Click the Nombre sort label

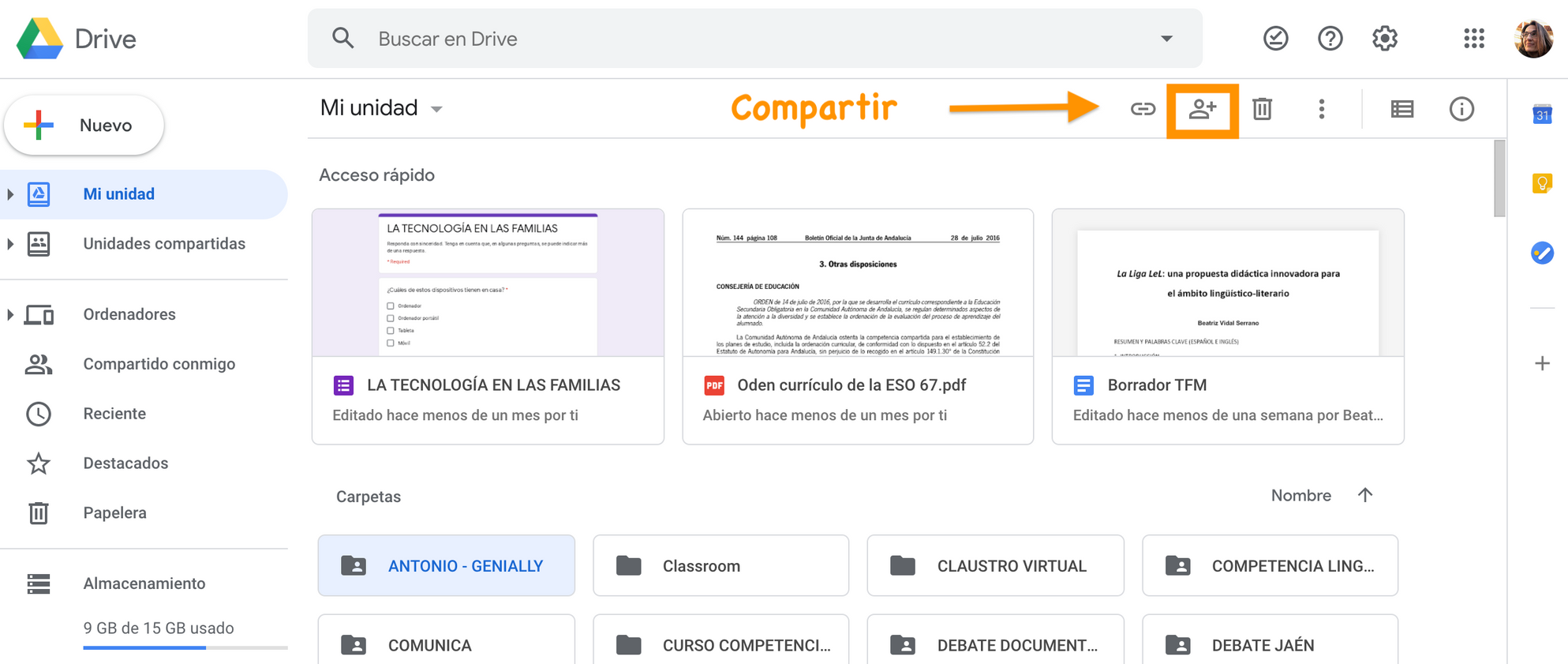pyautogui.click(x=1300, y=496)
